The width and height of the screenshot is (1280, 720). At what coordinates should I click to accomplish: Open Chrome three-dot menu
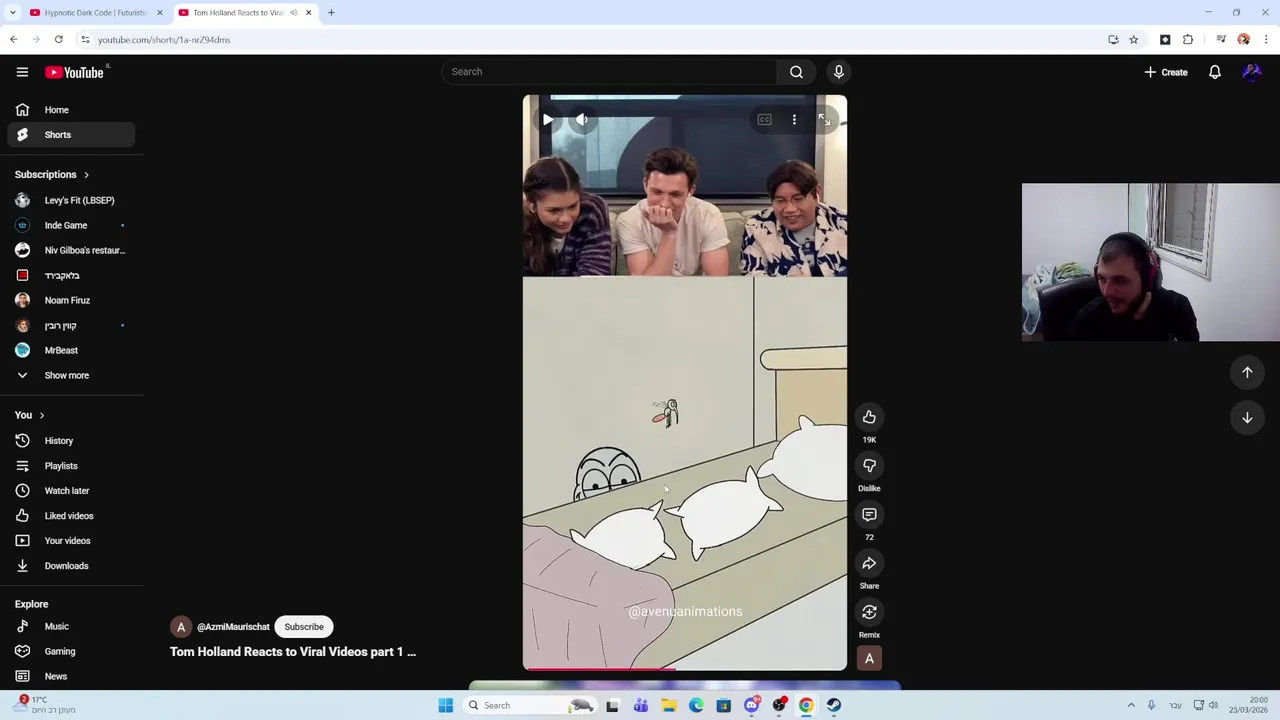pyautogui.click(x=1266, y=40)
